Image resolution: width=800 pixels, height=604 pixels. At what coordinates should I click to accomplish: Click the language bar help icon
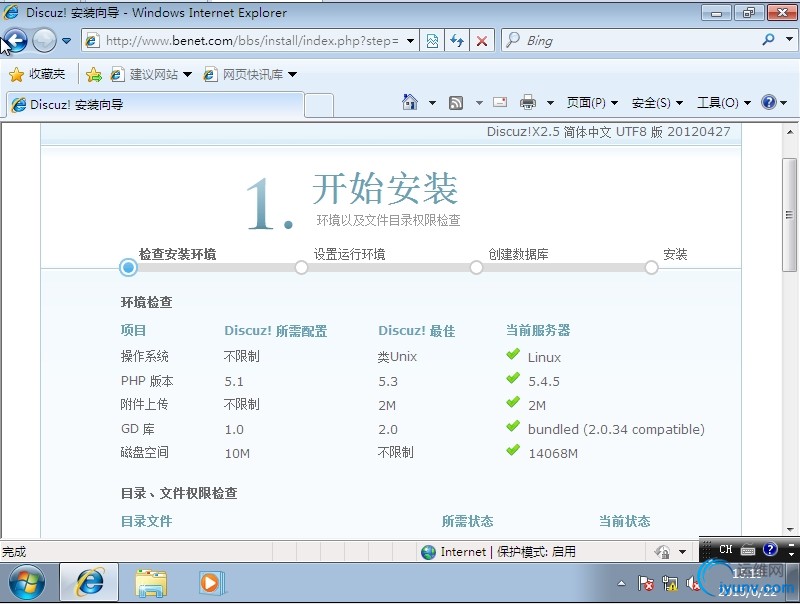pos(770,549)
